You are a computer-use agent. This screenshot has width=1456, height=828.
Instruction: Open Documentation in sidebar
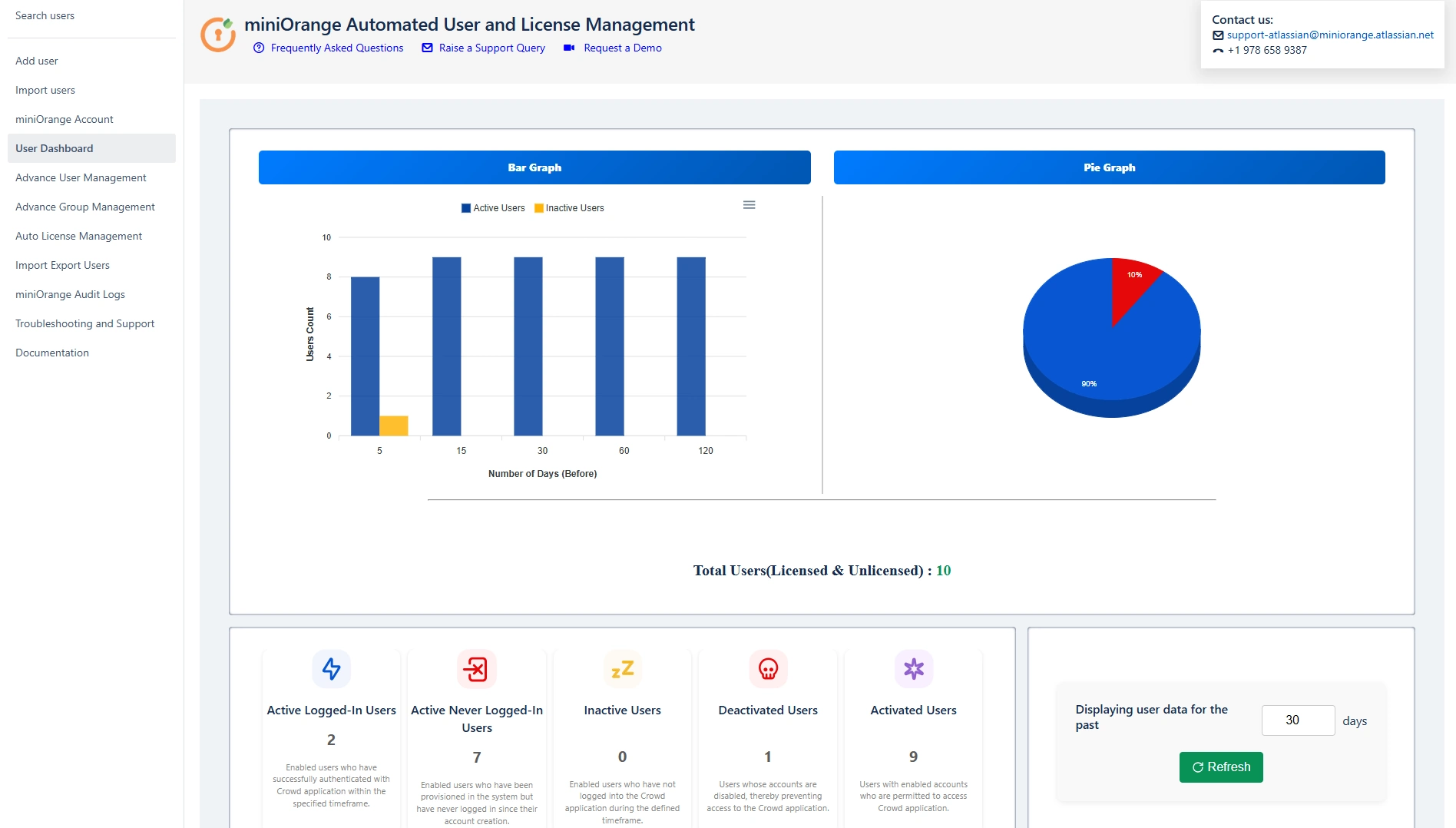click(x=91, y=353)
